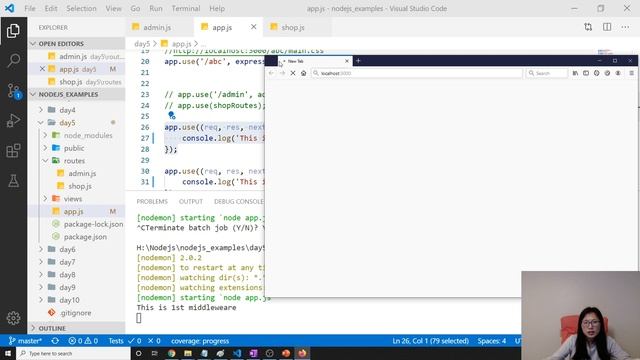
Task: Click the Firefox back arrow
Action: pos(271,73)
